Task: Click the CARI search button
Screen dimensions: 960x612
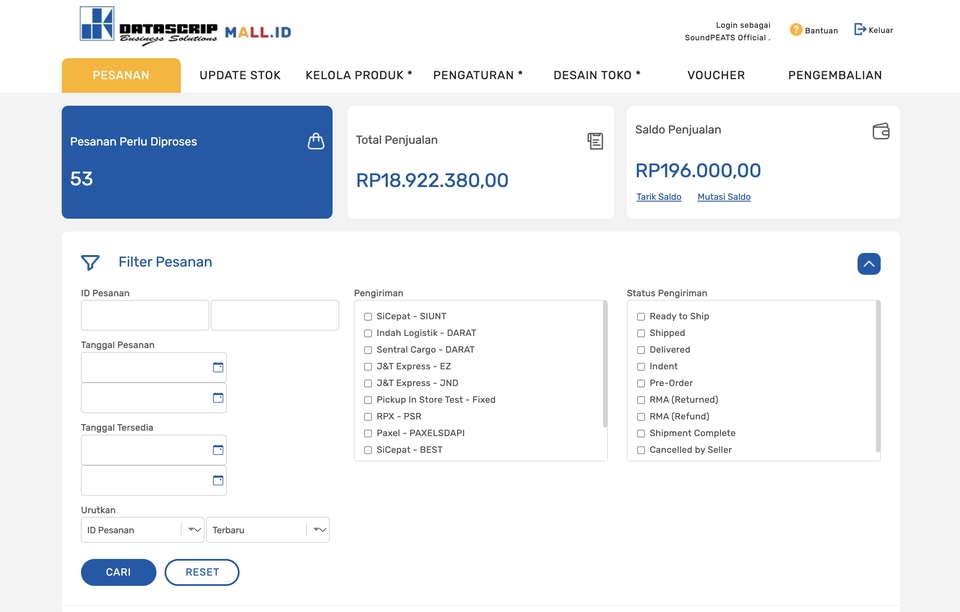Action: [118, 572]
